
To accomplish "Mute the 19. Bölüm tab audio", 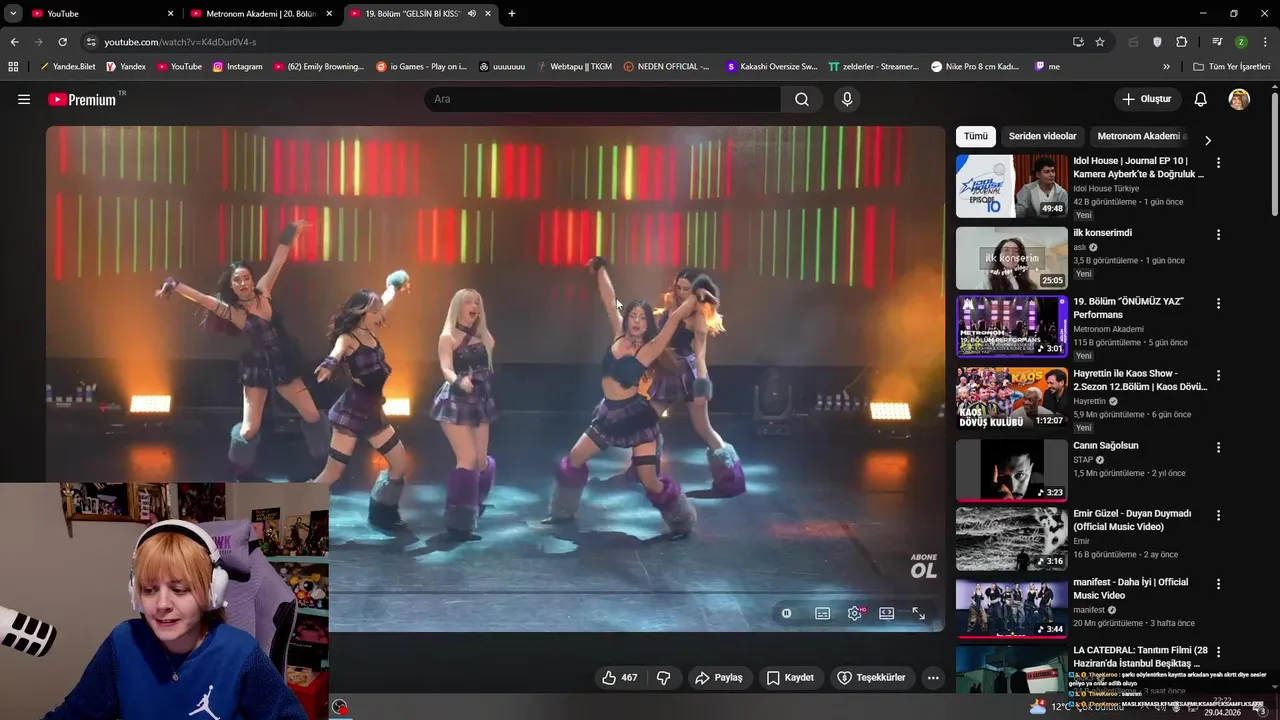I will (472, 14).
